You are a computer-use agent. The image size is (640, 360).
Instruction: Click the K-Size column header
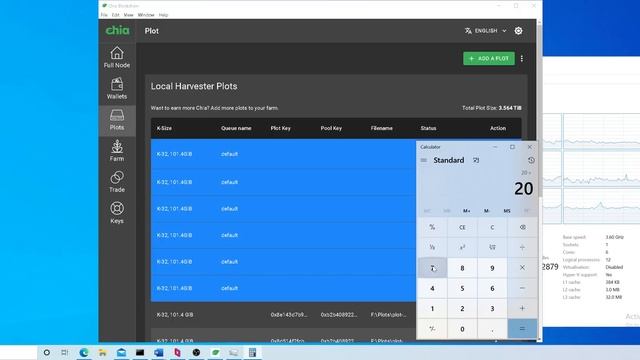click(164, 128)
